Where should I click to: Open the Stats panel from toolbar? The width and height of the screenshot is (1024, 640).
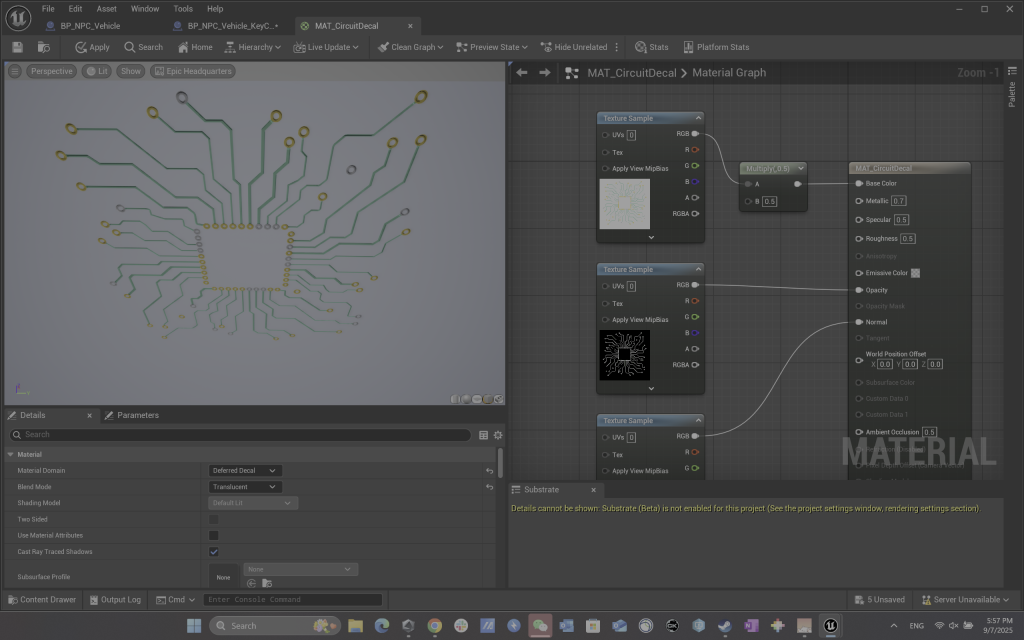tap(652, 47)
